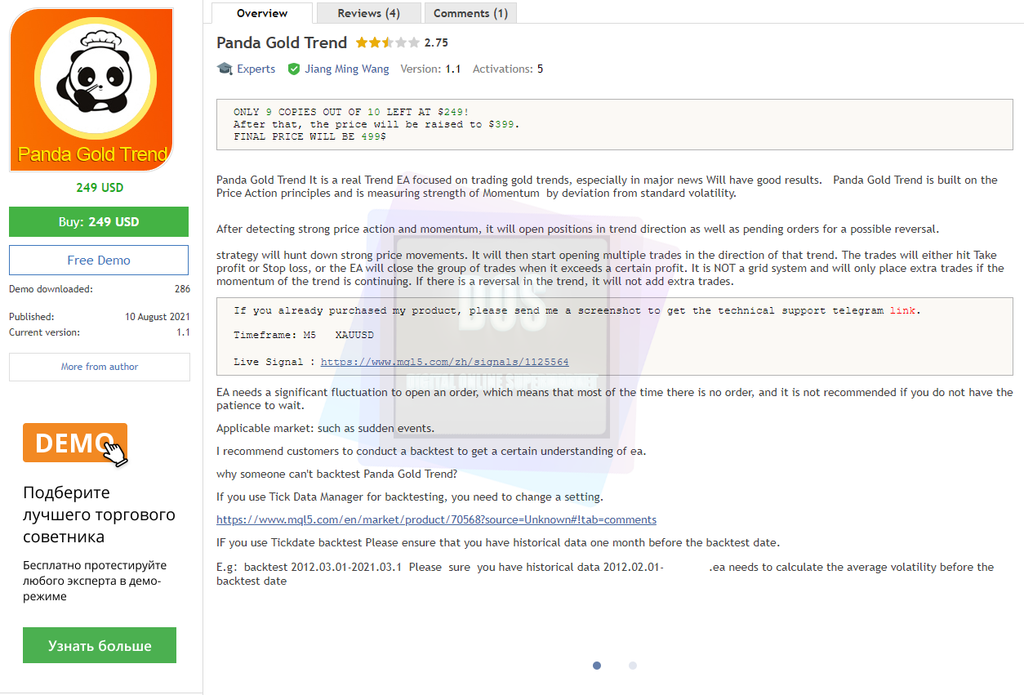Click the Panda Gold Trend product logo

pos(92,89)
